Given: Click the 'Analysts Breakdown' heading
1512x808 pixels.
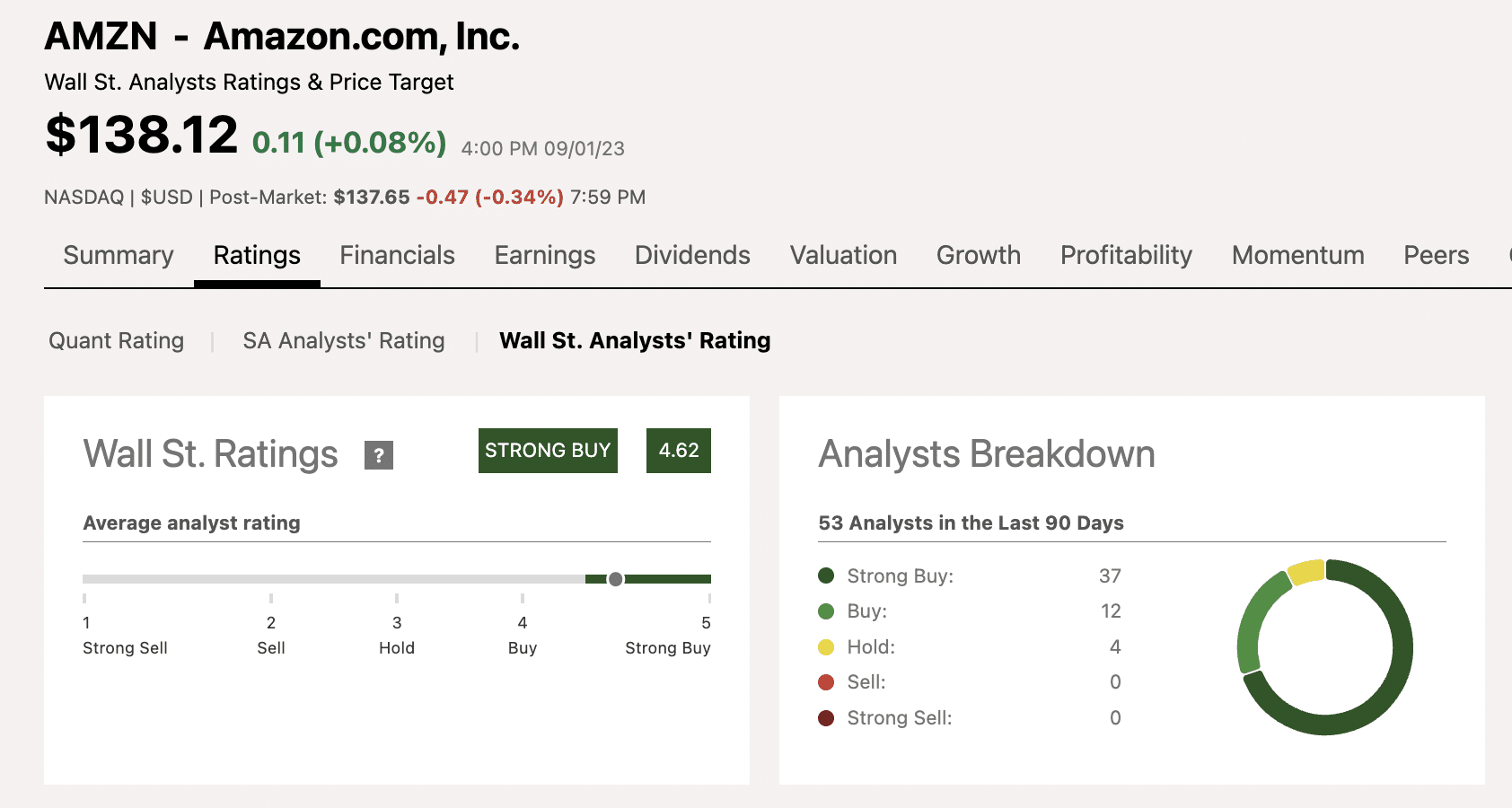Looking at the screenshot, I should pos(987,454).
